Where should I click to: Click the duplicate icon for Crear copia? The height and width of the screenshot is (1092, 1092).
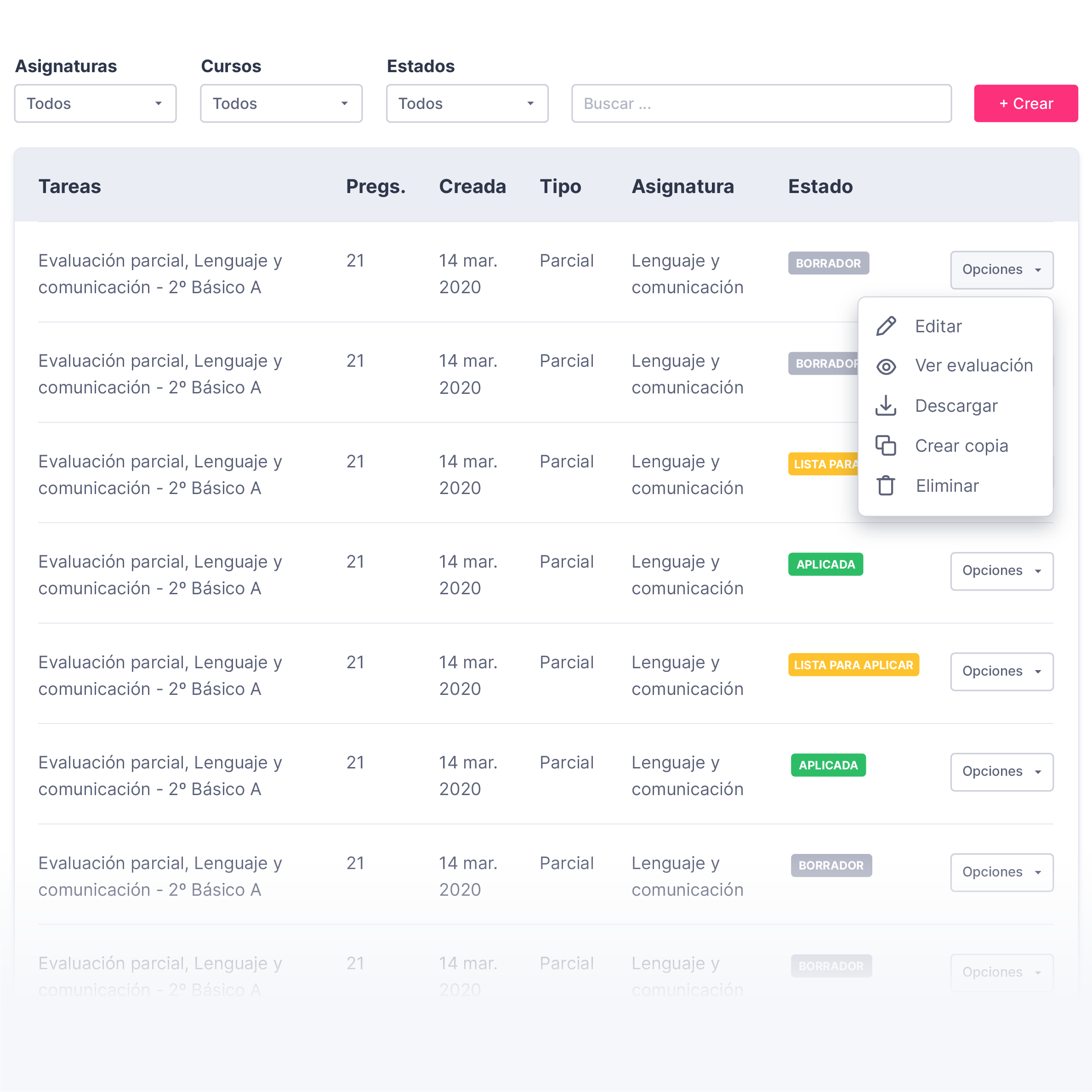point(886,445)
